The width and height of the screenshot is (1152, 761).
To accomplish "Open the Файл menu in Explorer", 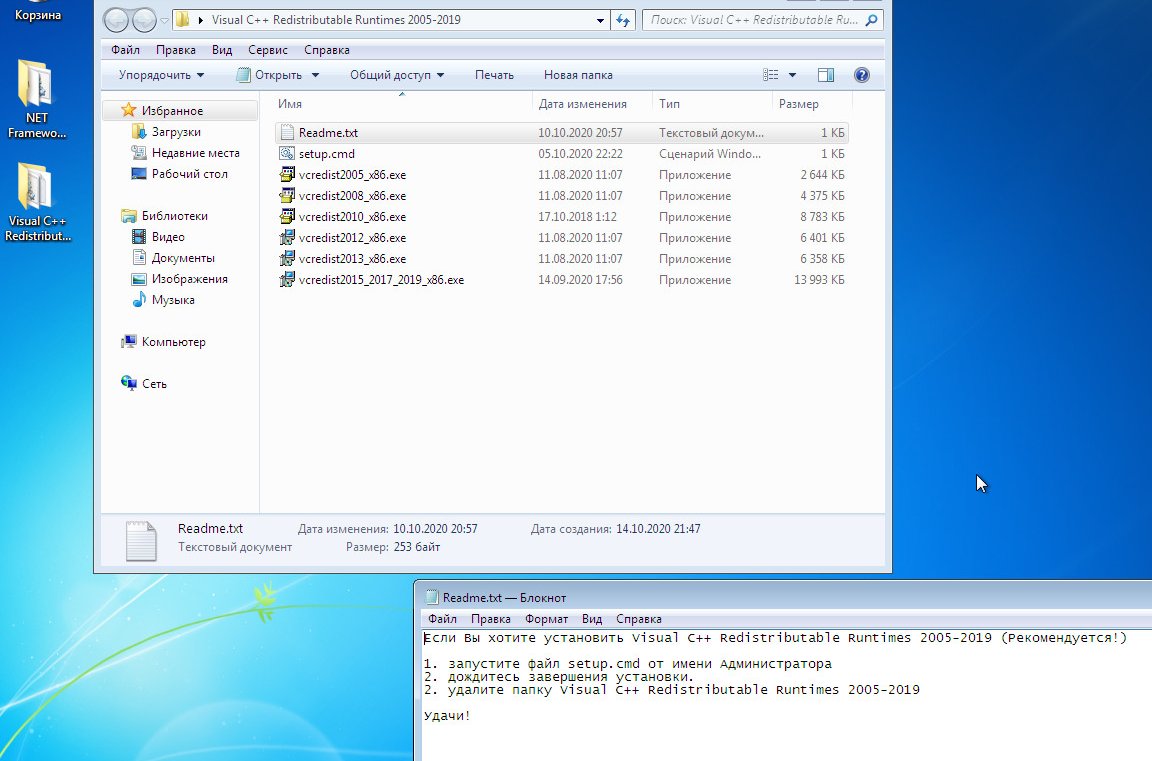I will click(126, 50).
